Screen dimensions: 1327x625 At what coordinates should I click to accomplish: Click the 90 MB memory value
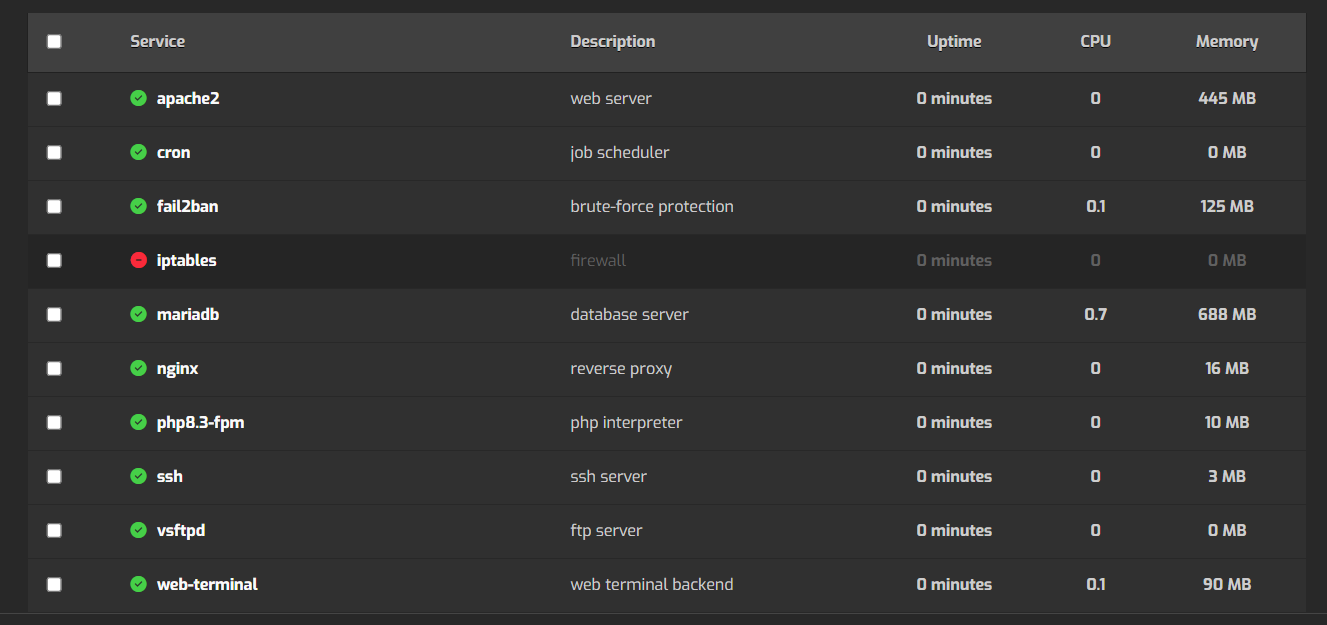pyautogui.click(x=1227, y=584)
